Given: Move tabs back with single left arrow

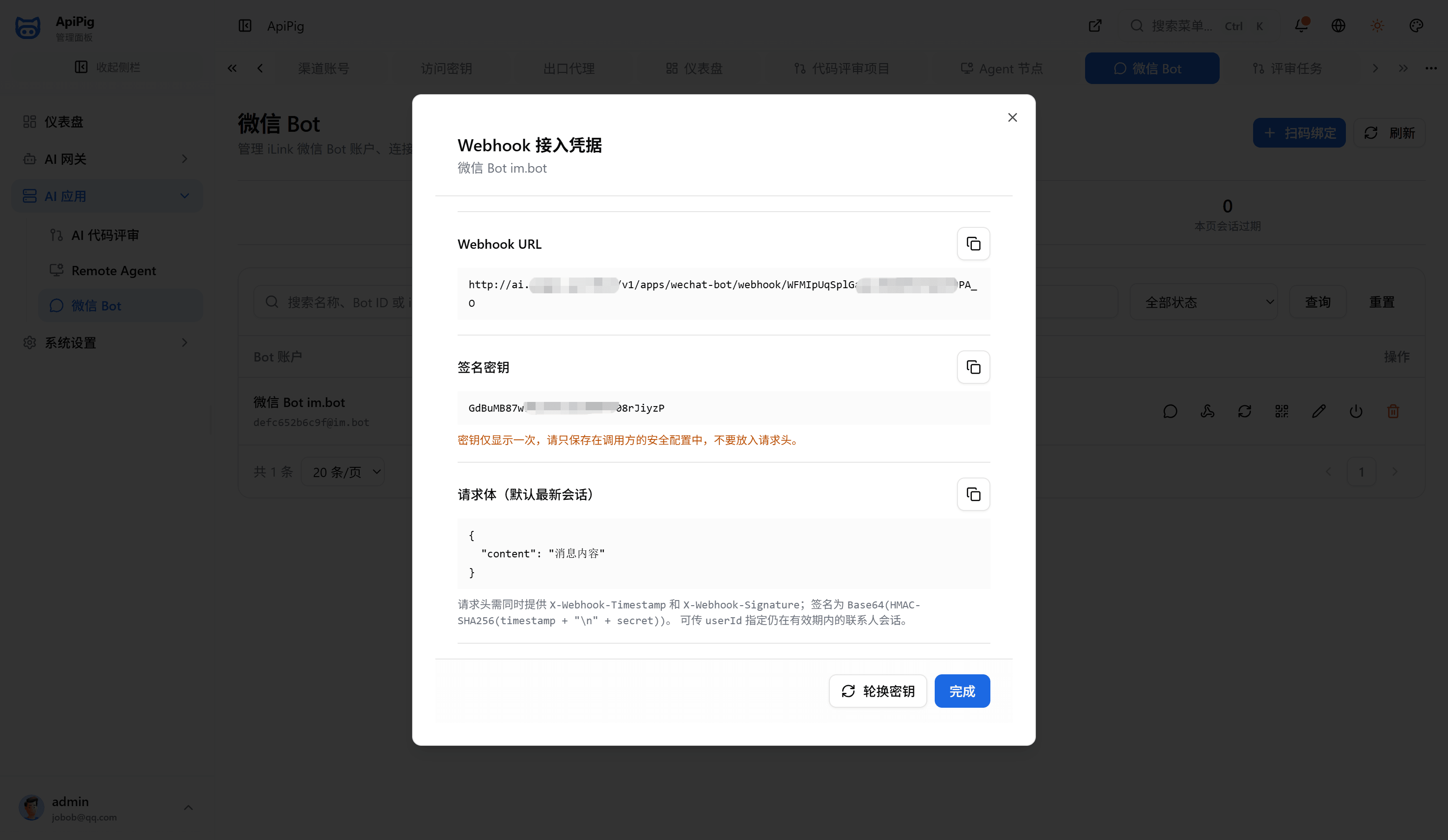Looking at the screenshot, I should [260, 68].
